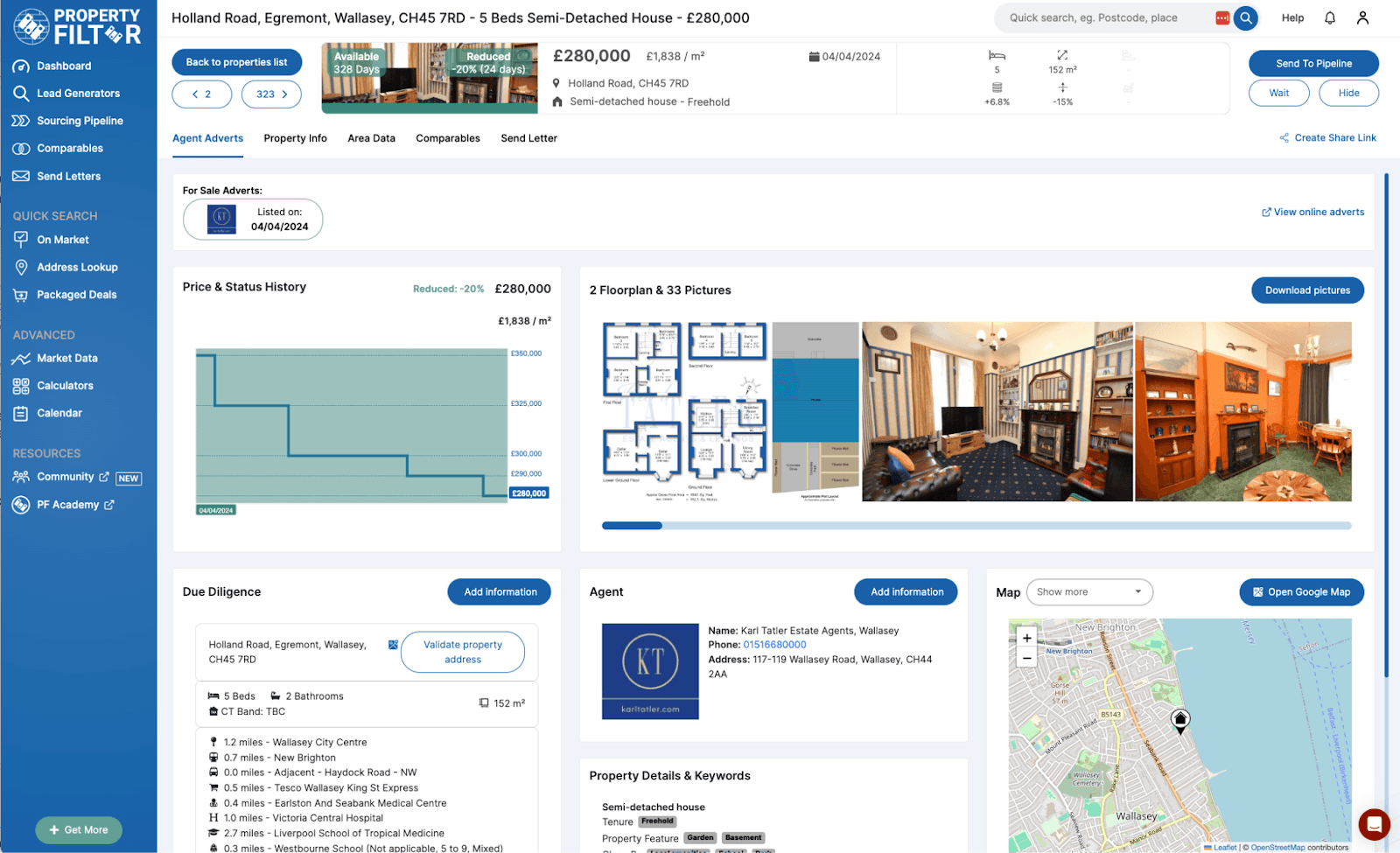
Task: Click the Karl Tatler logo in the Agent panel
Action: pyautogui.click(x=650, y=672)
